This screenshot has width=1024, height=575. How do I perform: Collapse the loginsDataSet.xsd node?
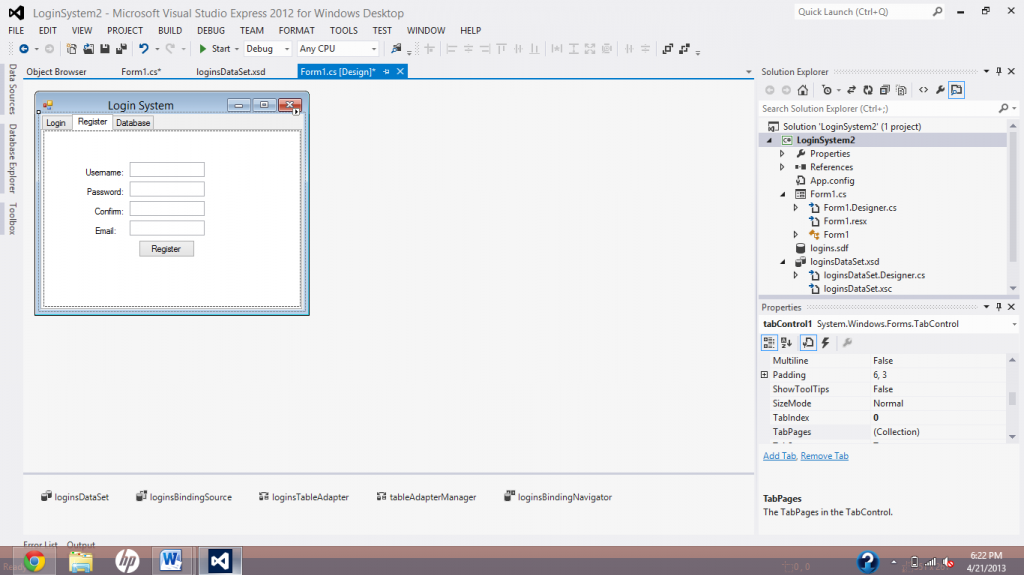click(782, 262)
